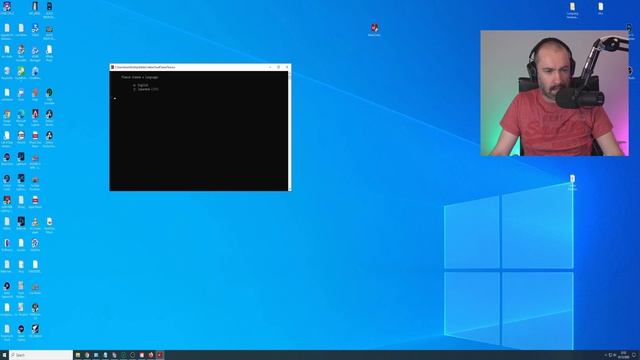640x360 pixels.
Task: Open the Windows Start menu
Action: coord(4,355)
